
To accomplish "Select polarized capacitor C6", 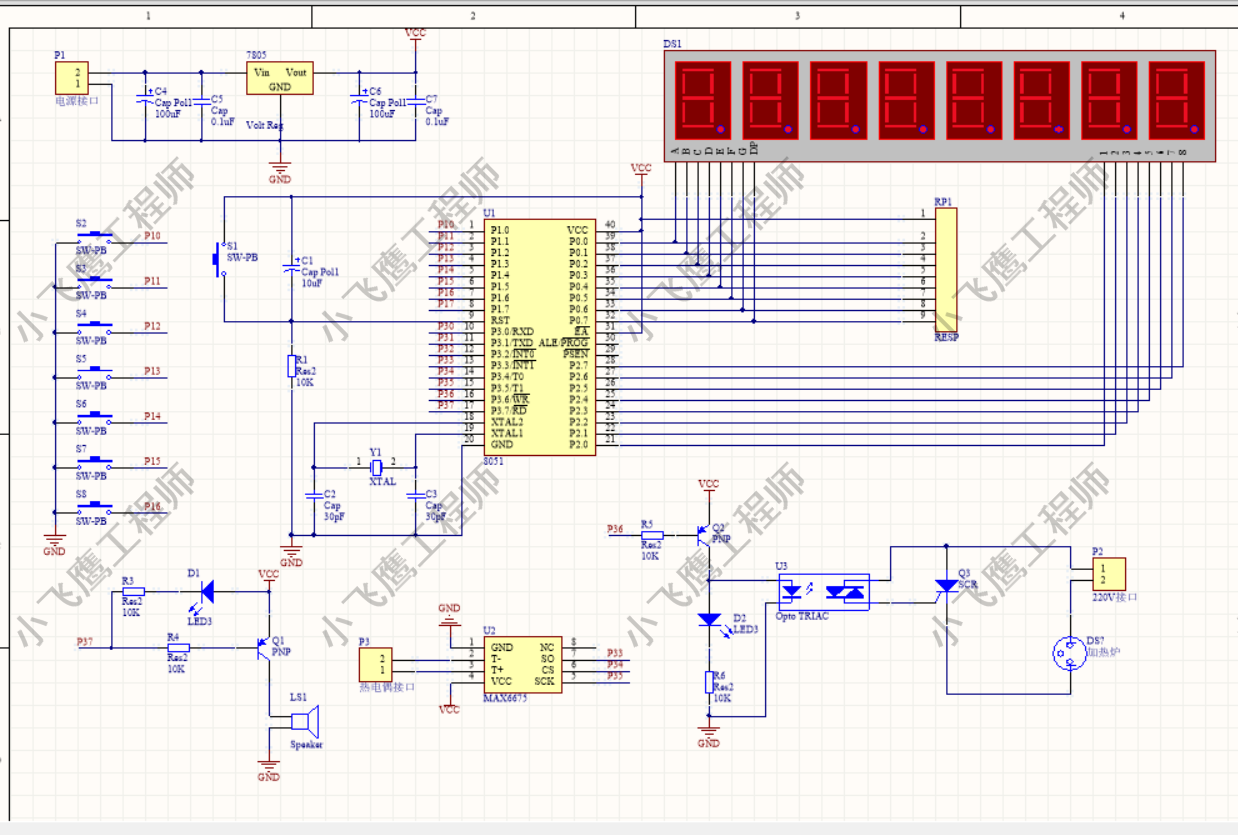I will 358,98.
